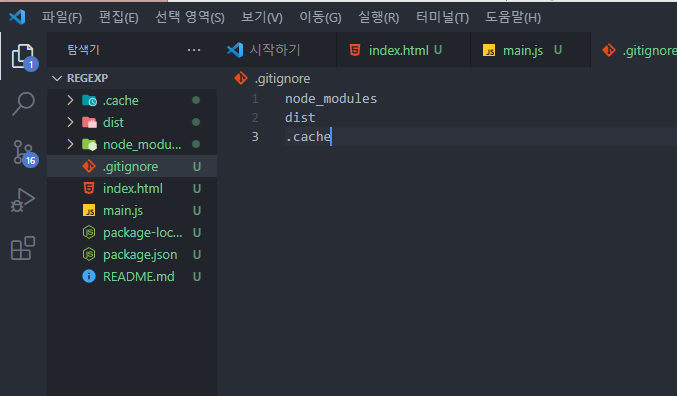Open the Run and Debug view
Image resolution: width=677 pixels, height=396 pixels.
pos(22,200)
